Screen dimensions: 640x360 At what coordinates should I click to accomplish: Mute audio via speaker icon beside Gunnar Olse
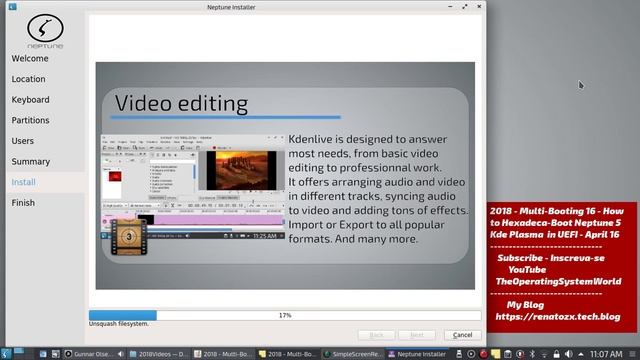coord(120,354)
